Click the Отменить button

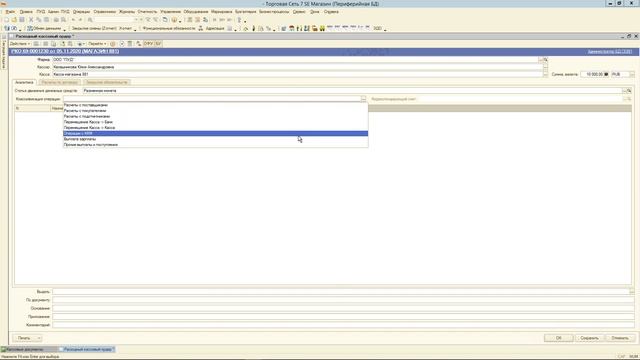click(620, 338)
